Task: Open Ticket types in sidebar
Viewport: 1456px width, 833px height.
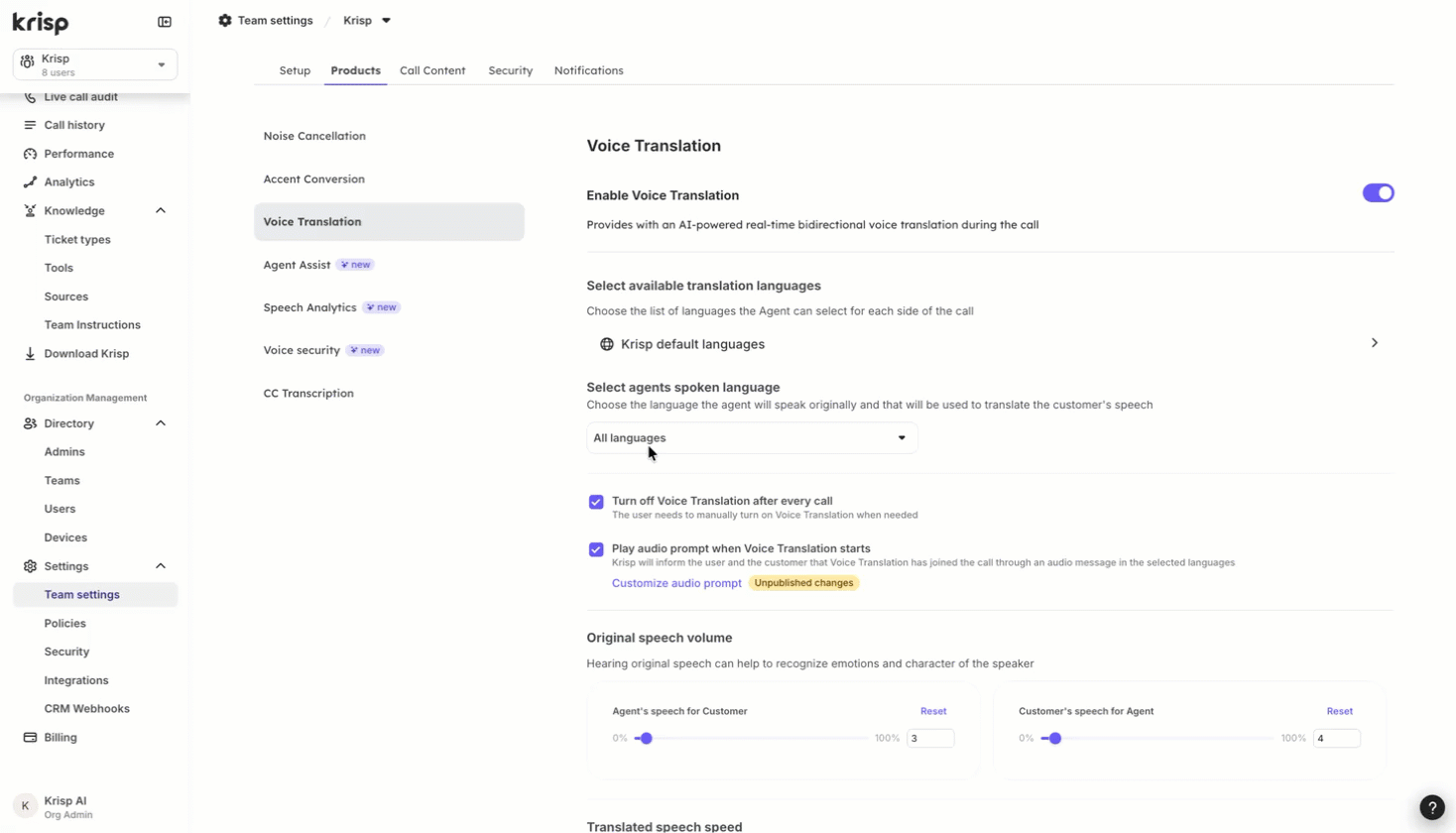Action: point(77,240)
